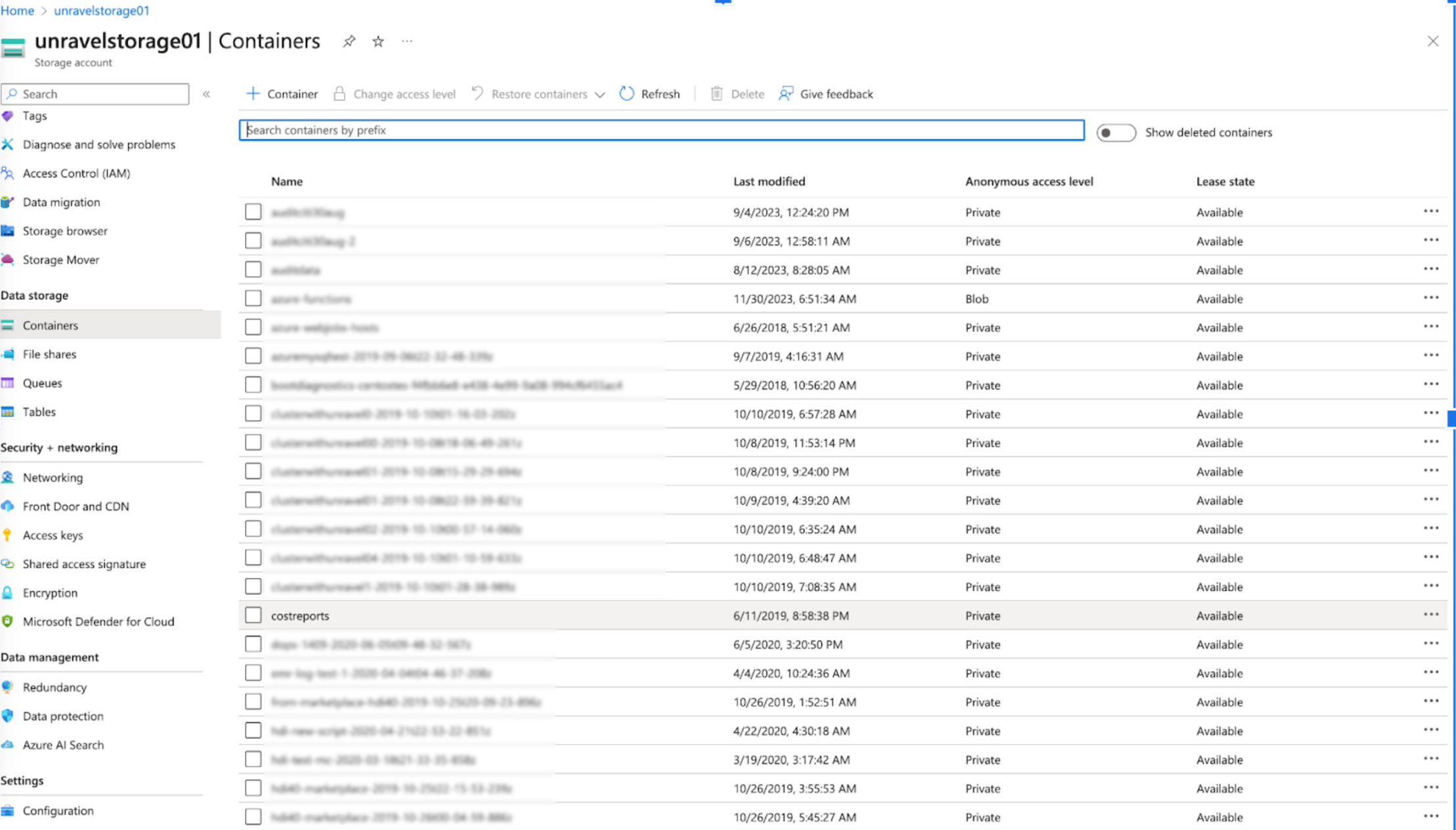Select the costreports container checkbox

coord(253,615)
